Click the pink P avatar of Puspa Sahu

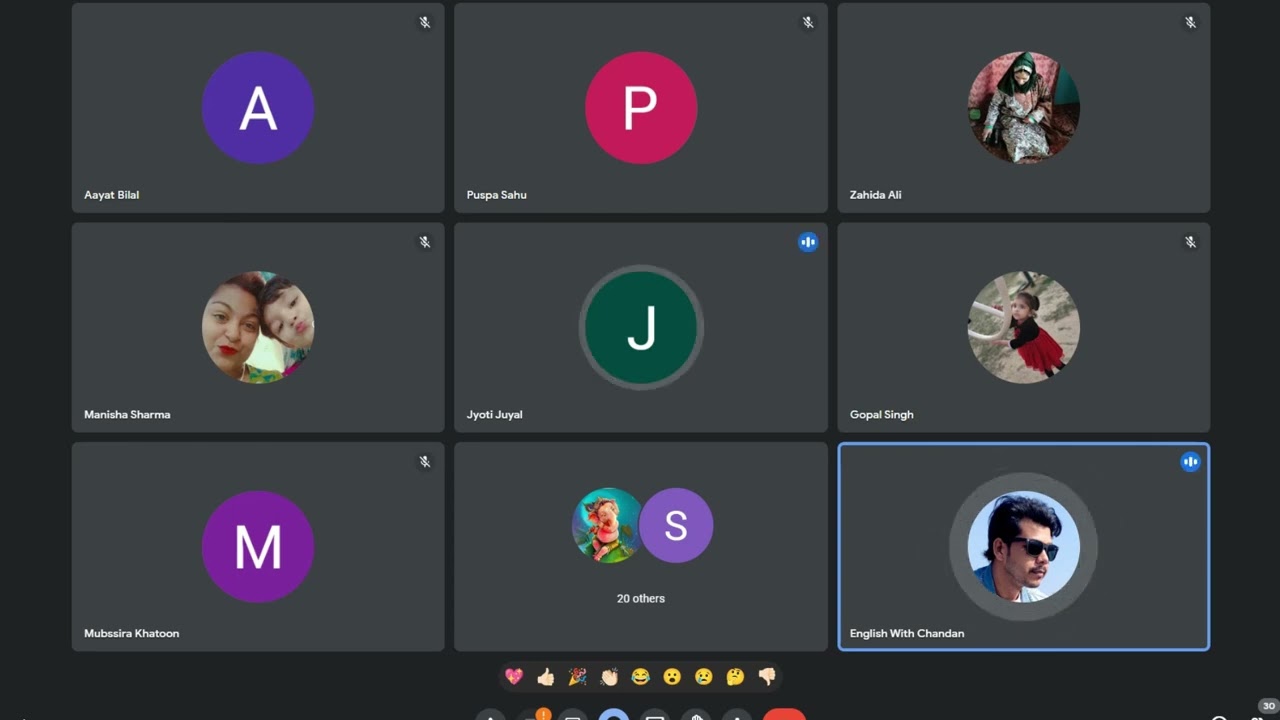click(641, 108)
